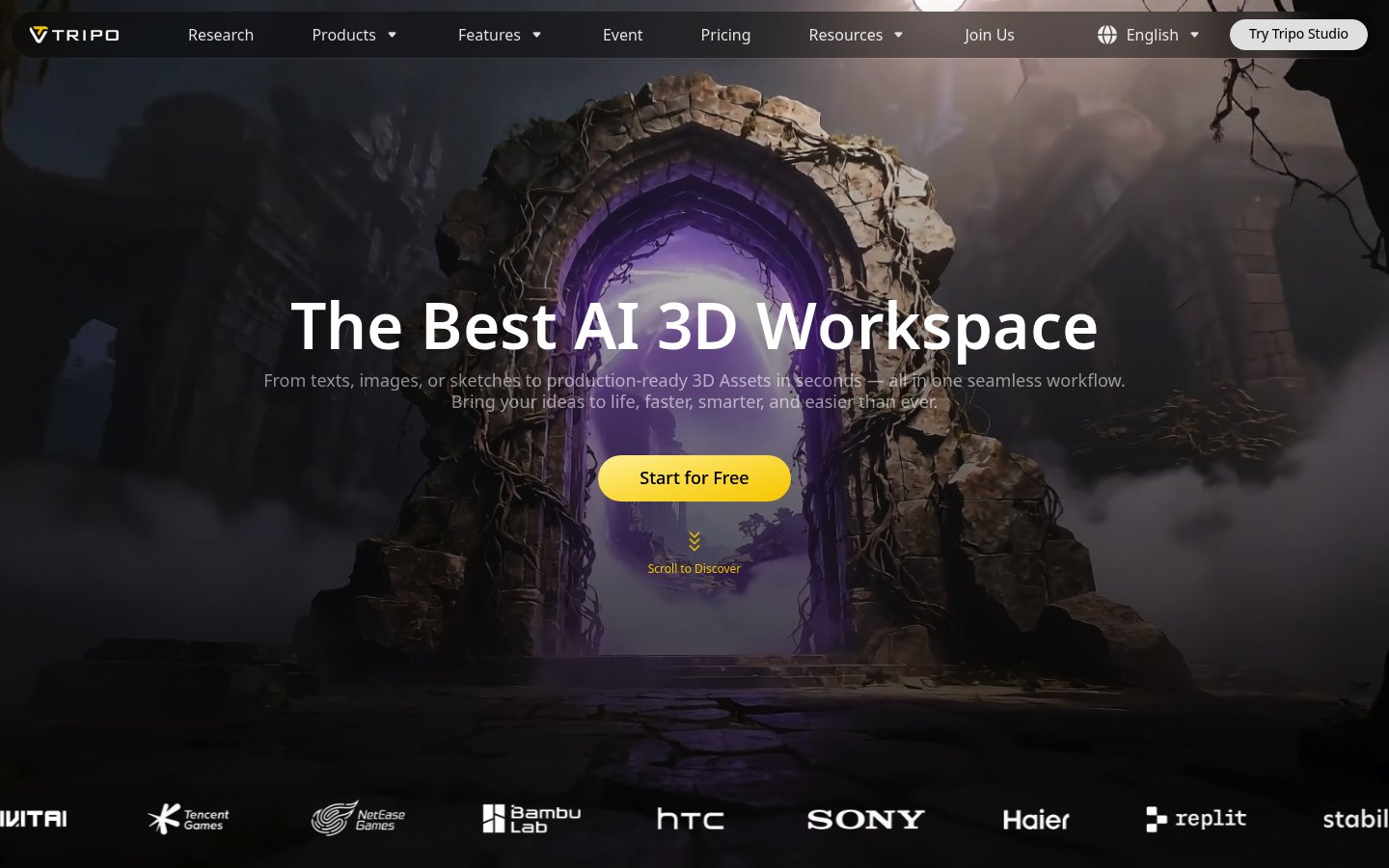Viewport: 1389px width, 868px height.
Task: Click the Tencent Games logo
Action: (x=189, y=819)
